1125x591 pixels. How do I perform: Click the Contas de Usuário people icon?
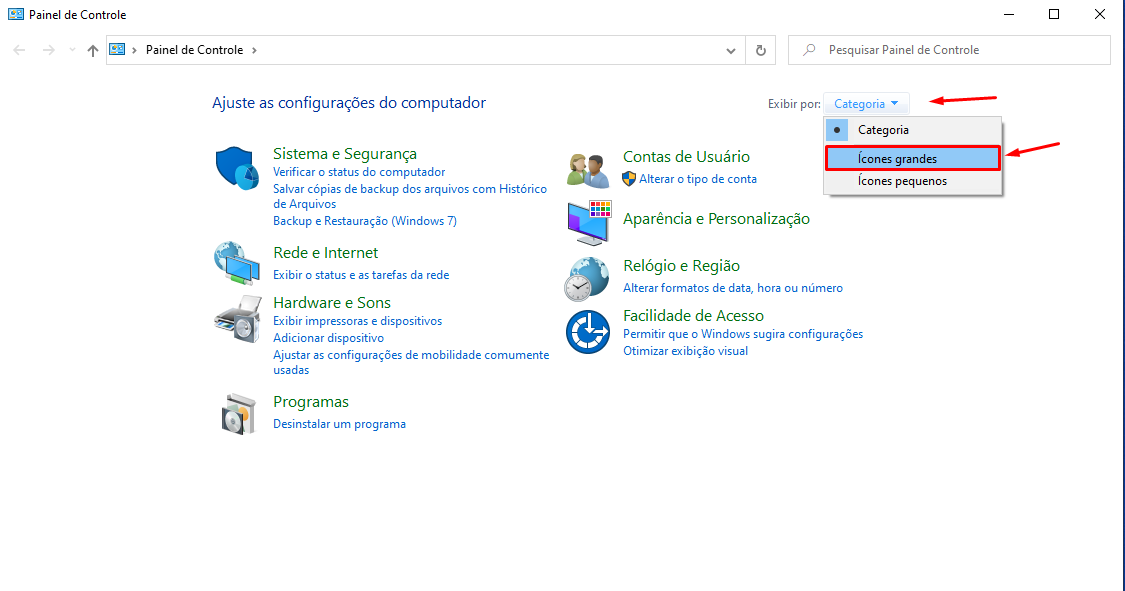(587, 170)
